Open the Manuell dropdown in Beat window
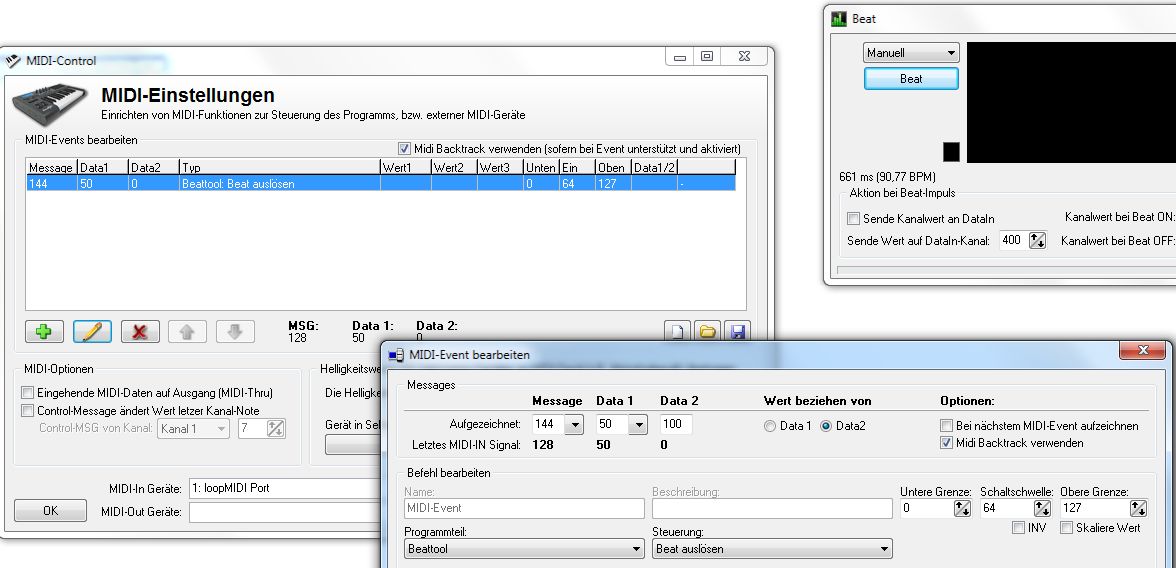Screen dimensions: 1176x568 pyautogui.click(x=911, y=53)
